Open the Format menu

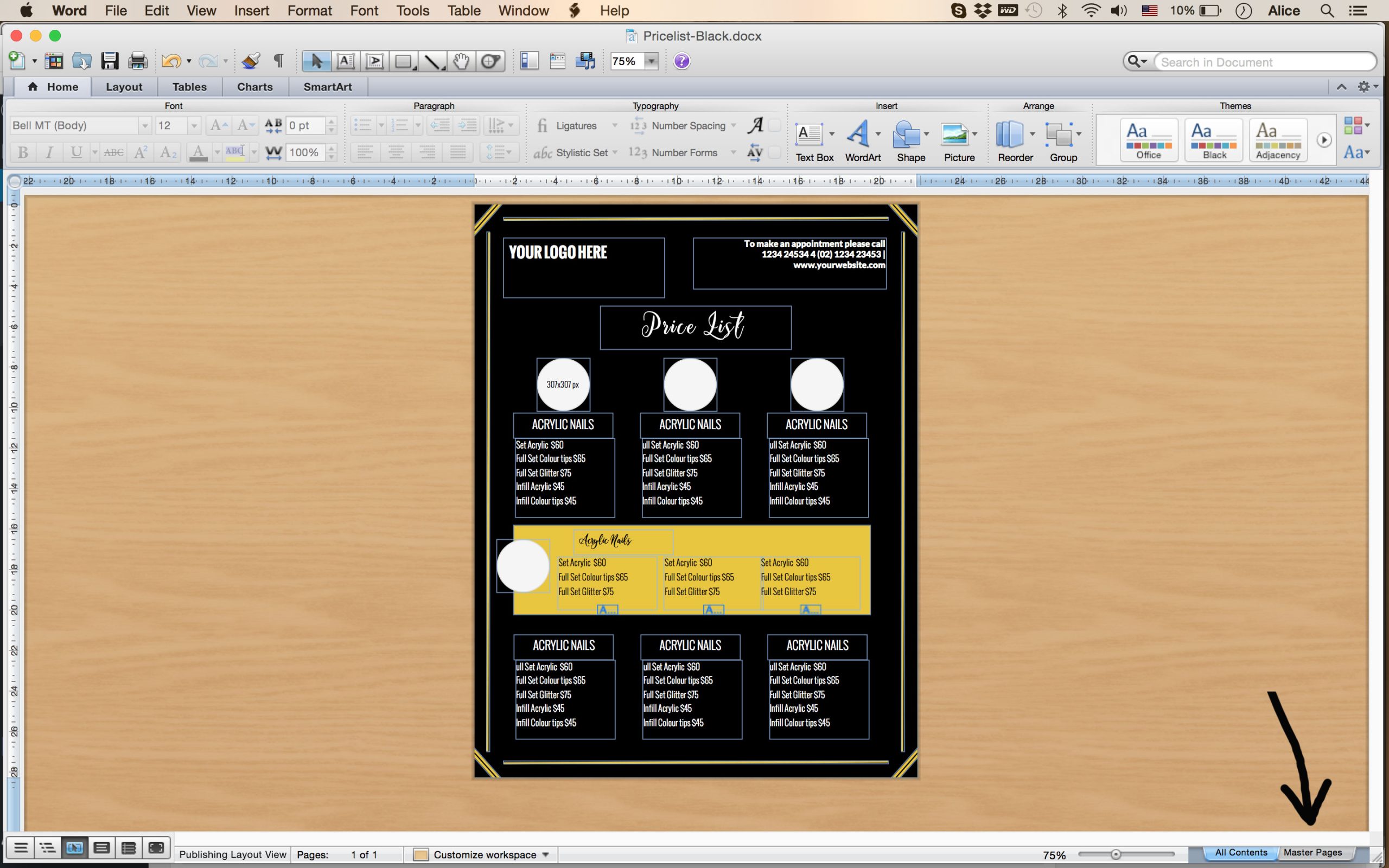pos(309,10)
